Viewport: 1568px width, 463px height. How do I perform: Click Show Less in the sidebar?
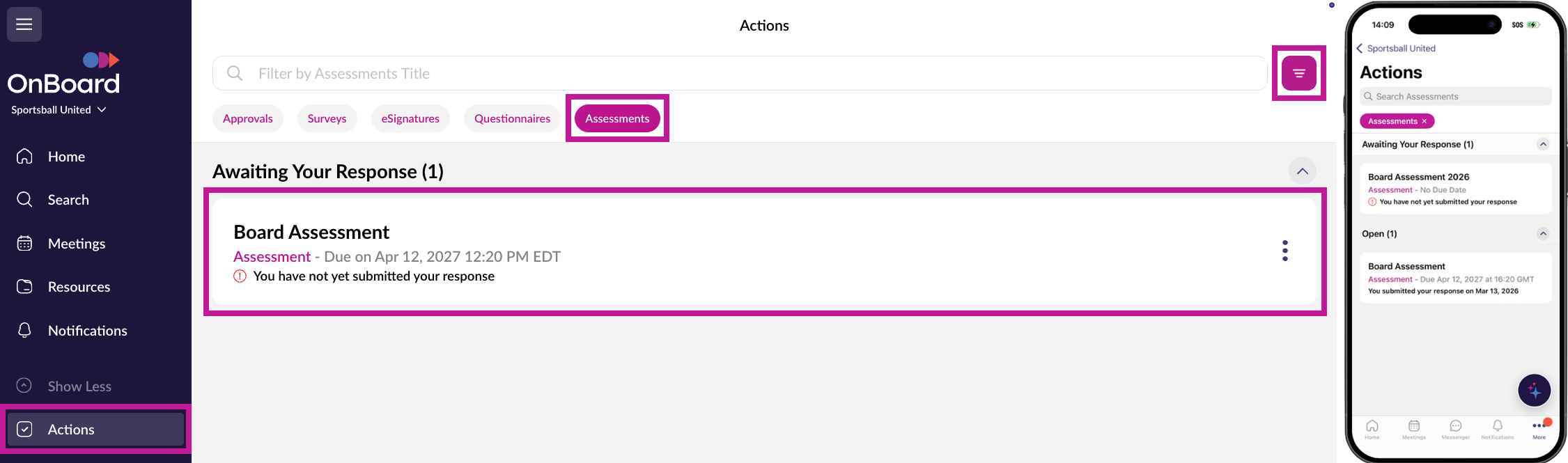[79, 386]
